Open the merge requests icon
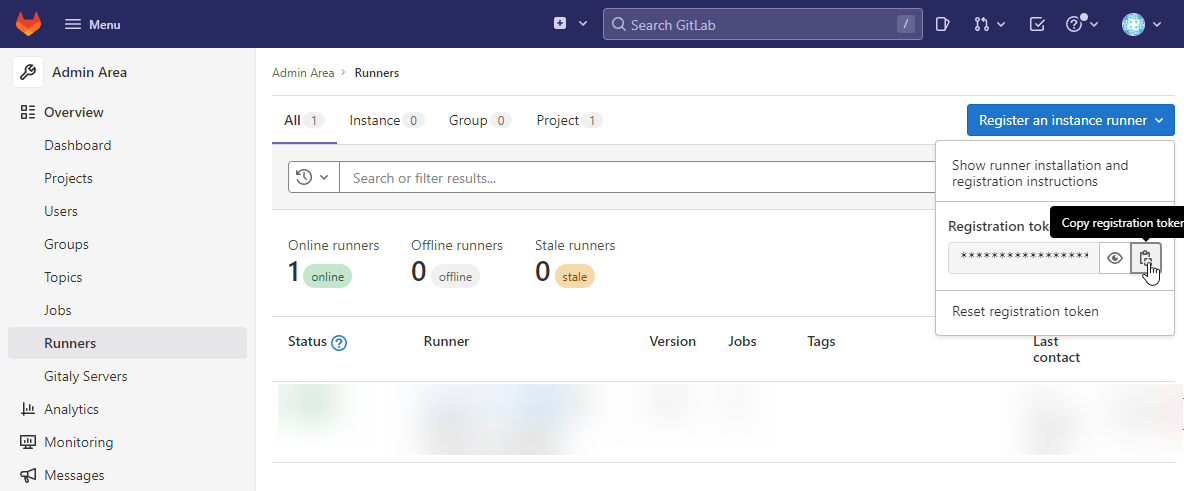Screen dimensions: 1184x491 click(982, 24)
